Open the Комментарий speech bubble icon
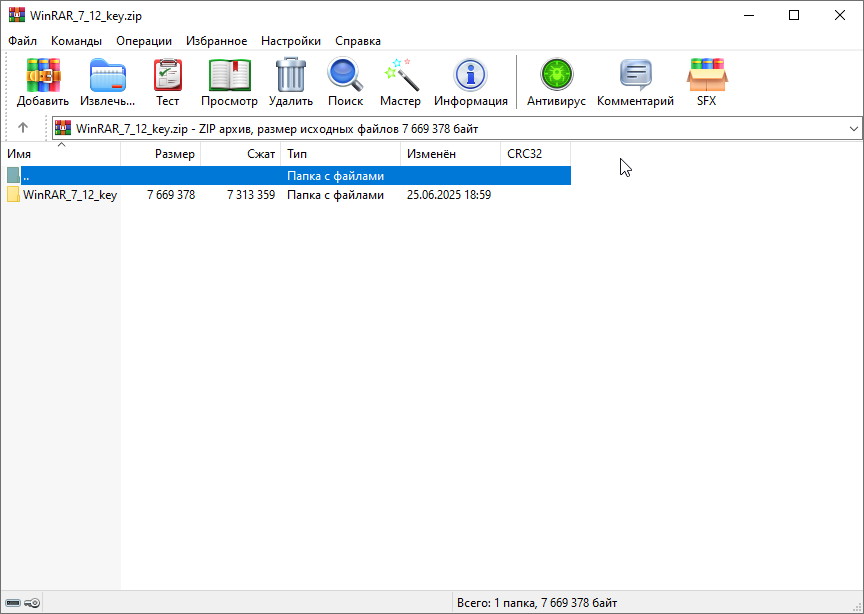This screenshot has height=614, width=864. click(x=635, y=75)
